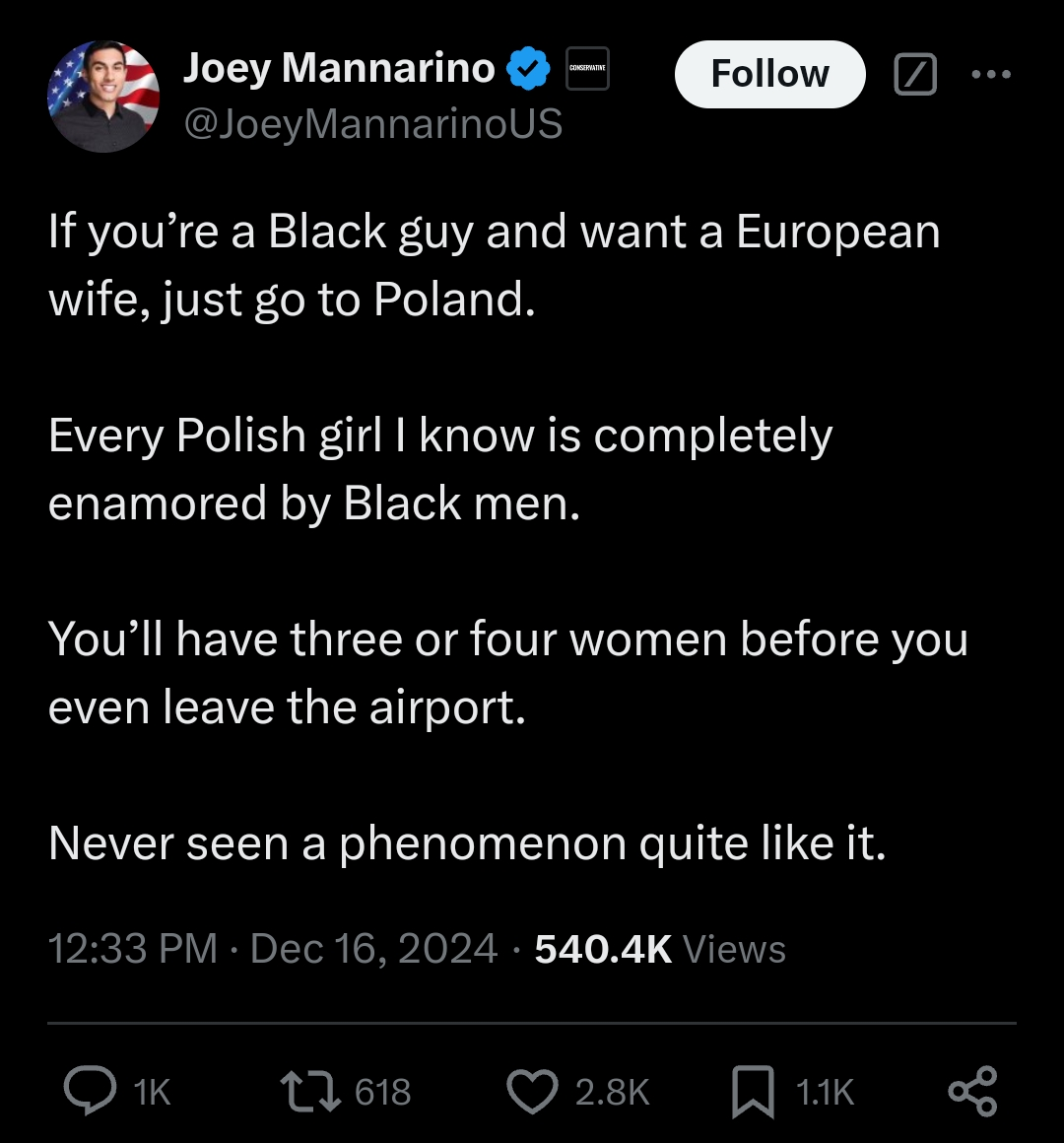The image size is (1064, 1143).
Task: Click the reply speech bubble icon
Action: 90,1092
